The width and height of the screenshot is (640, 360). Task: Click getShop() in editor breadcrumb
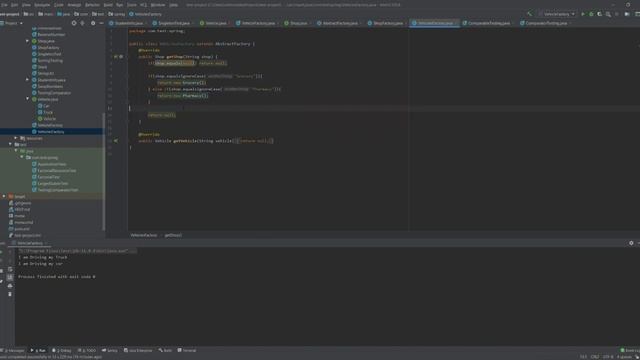[x=173, y=235]
